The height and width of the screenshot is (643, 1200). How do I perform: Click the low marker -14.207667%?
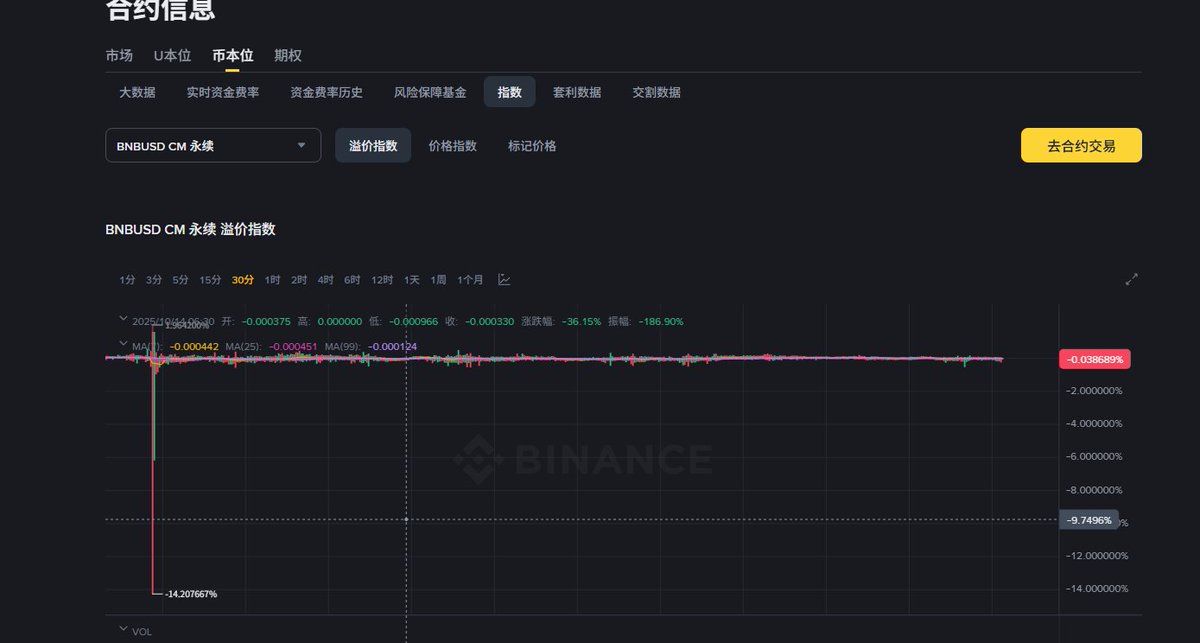coord(191,594)
